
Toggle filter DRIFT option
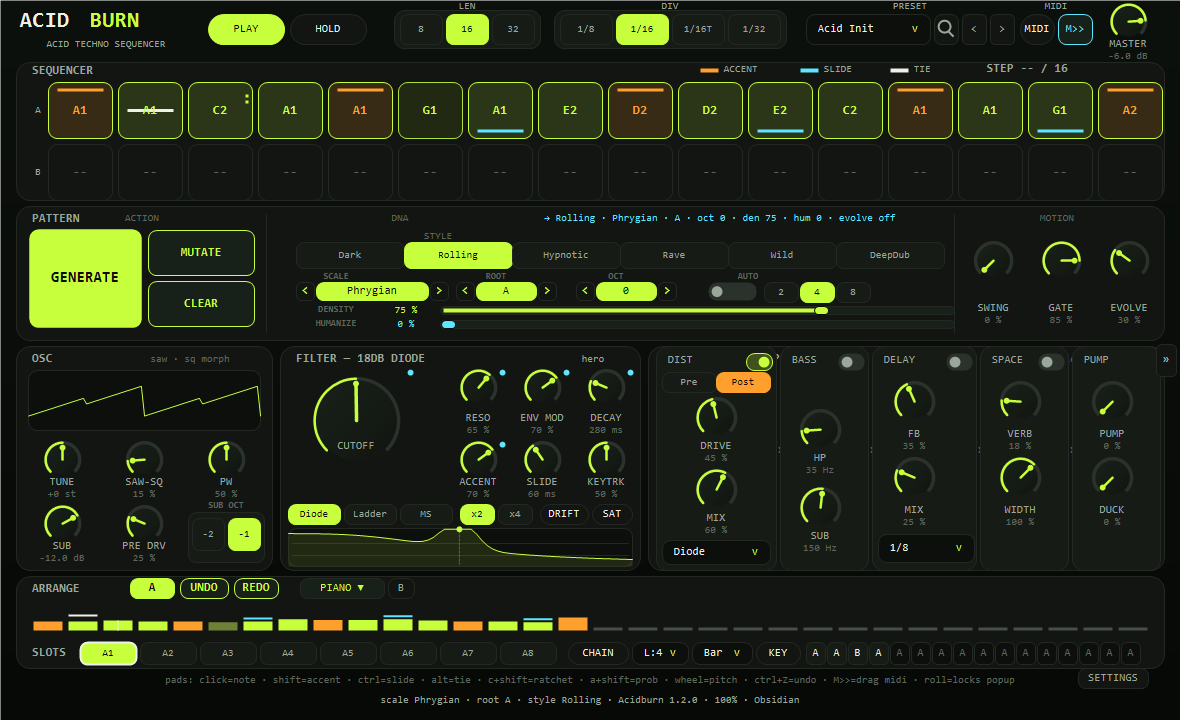564,514
